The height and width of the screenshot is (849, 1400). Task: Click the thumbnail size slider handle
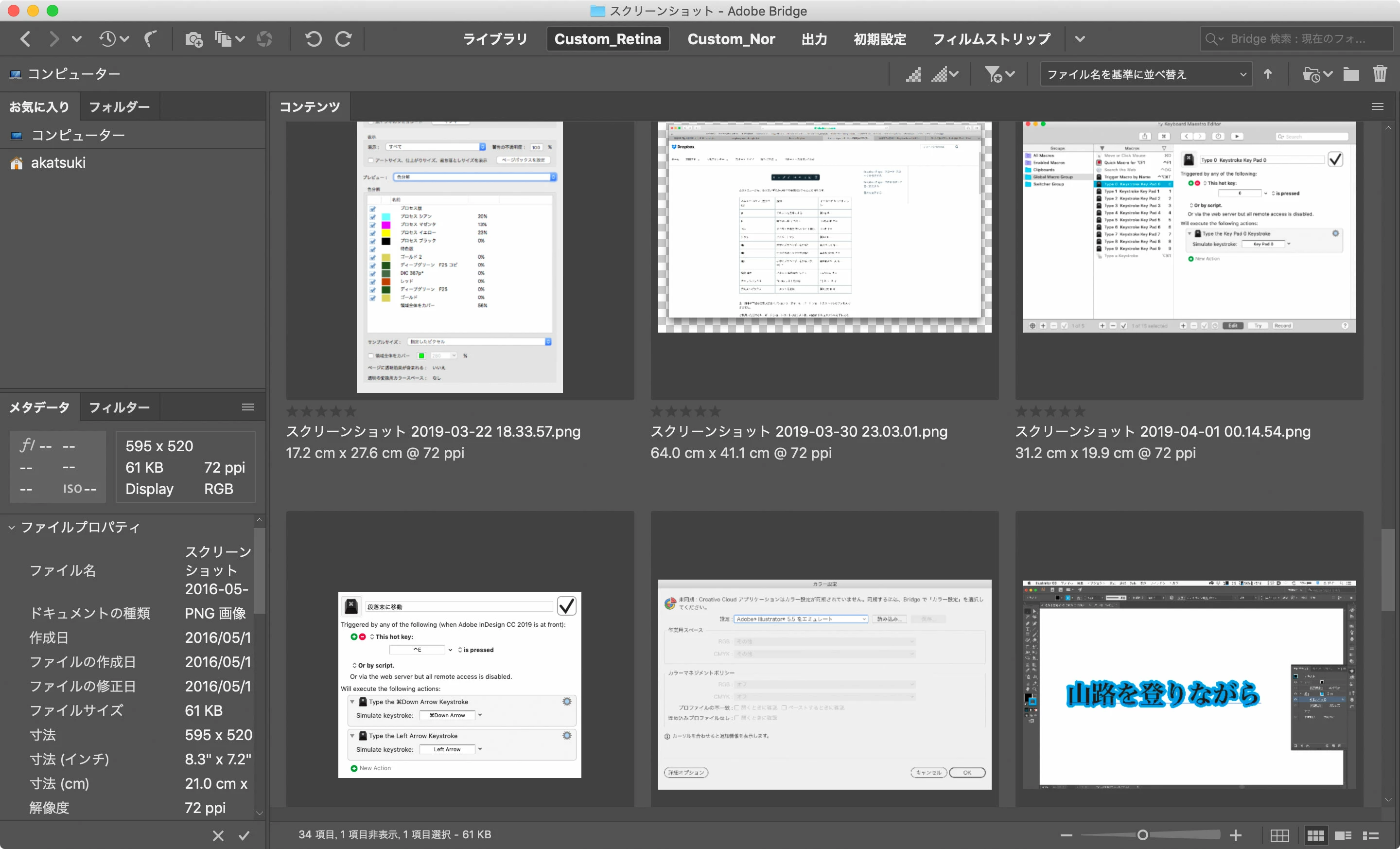click(x=1143, y=834)
